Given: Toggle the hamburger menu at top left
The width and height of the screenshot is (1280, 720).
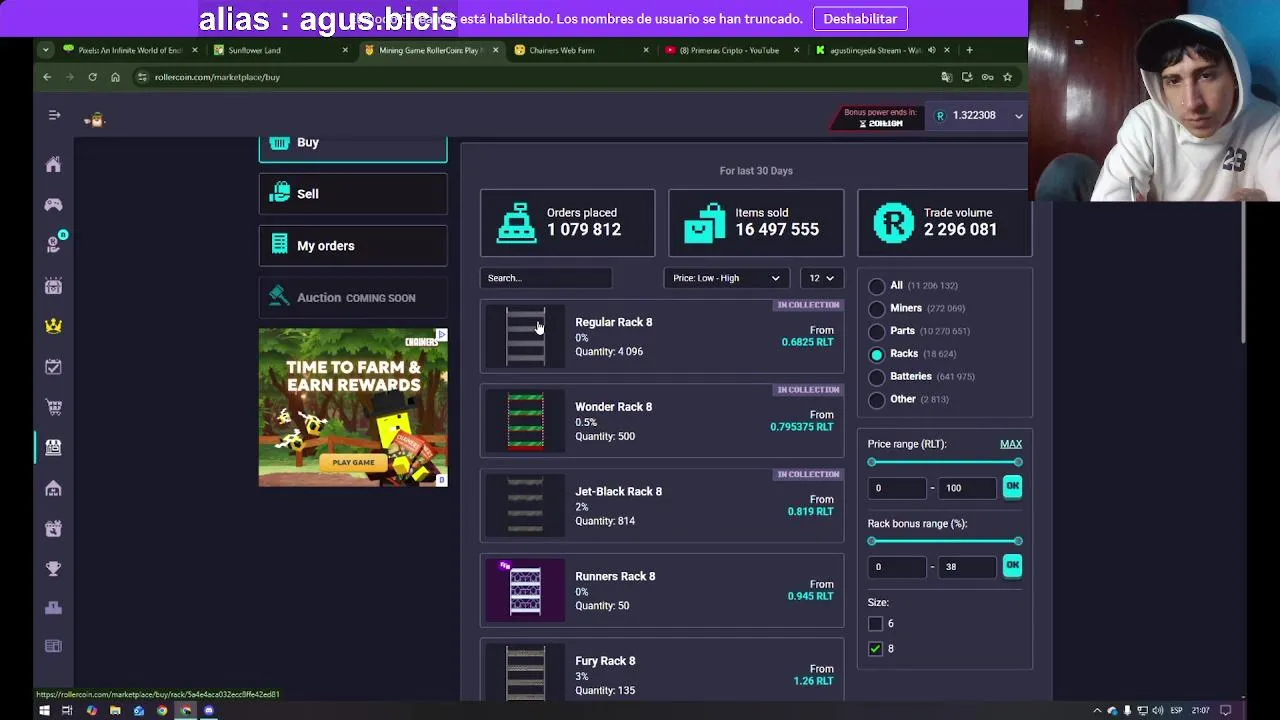Looking at the screenshot, I should (x=54, y=115).
